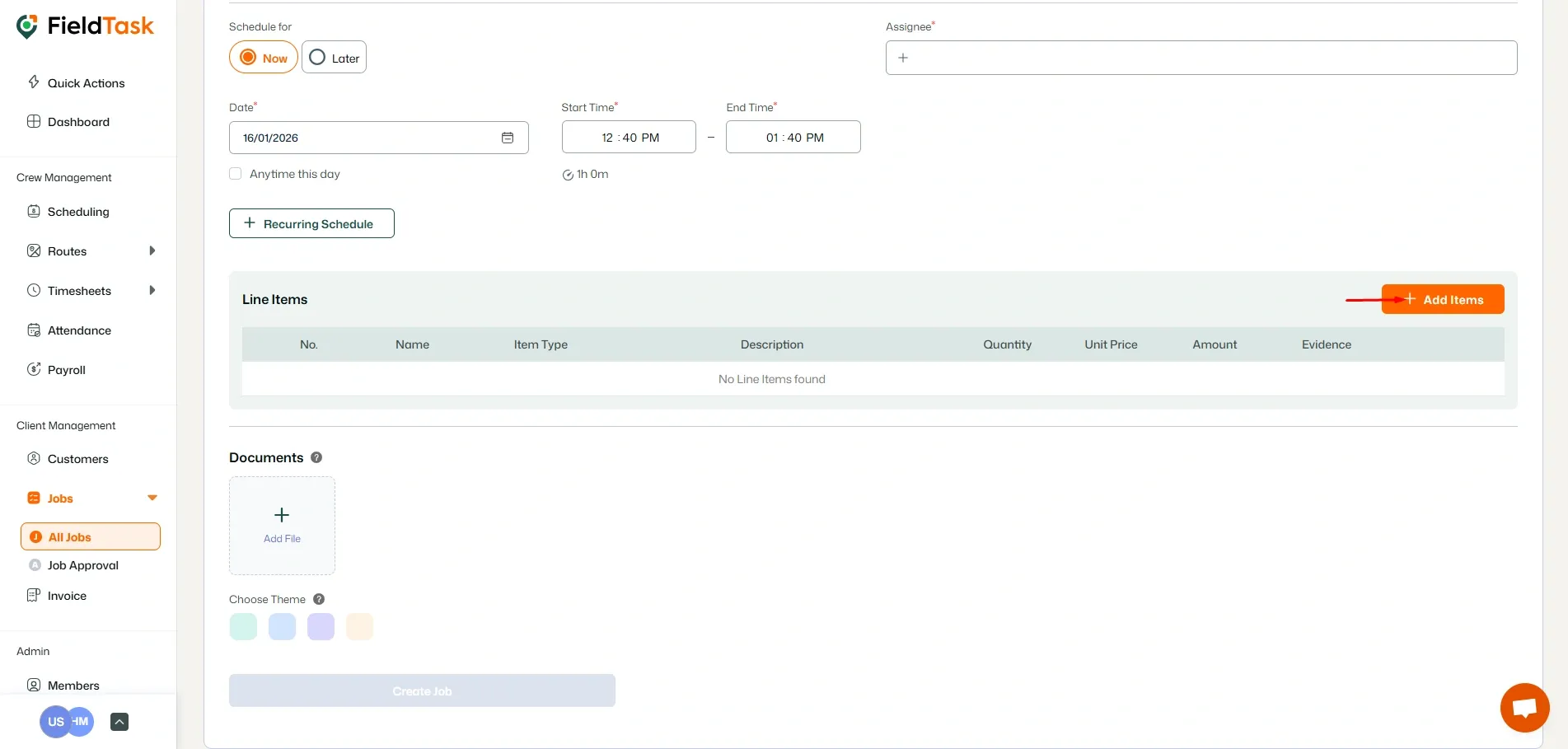This screenshot has width=1568, height=749.
Task: Expand the Timesheets submenu
Action: pyautogui.click(x=153, y=290)
